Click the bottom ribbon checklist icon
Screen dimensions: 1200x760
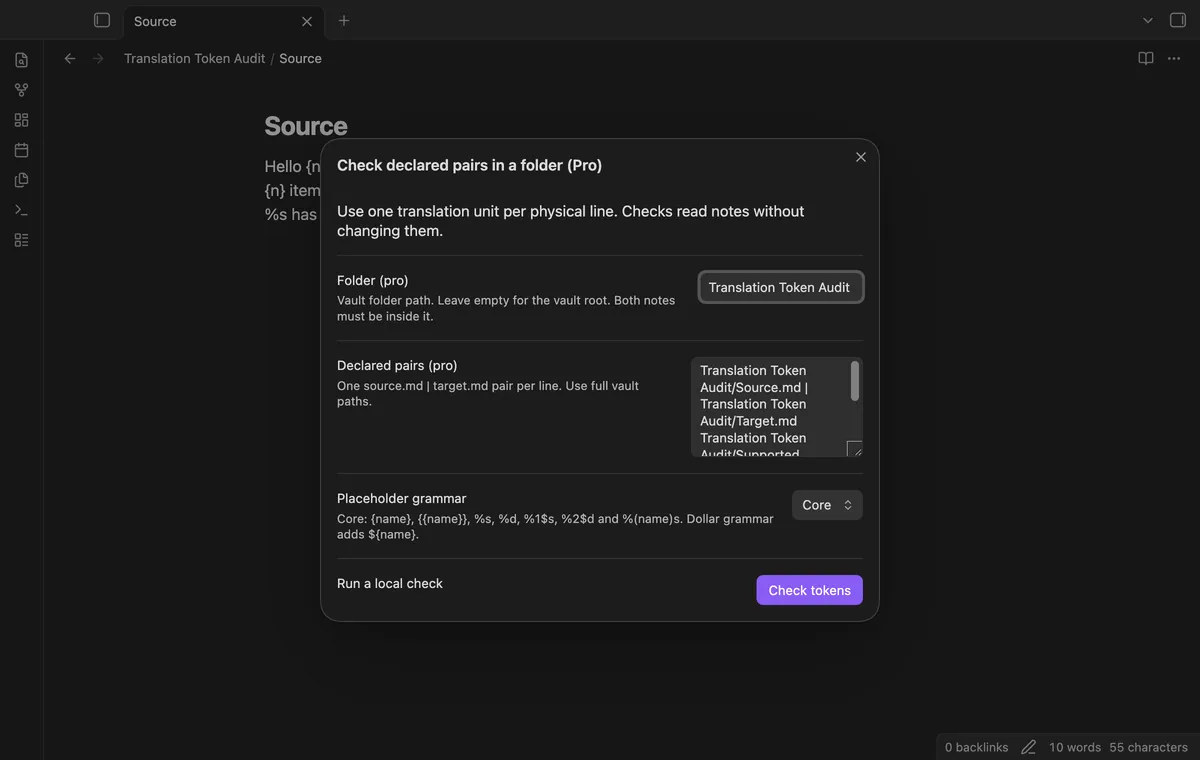pos(21,240)
